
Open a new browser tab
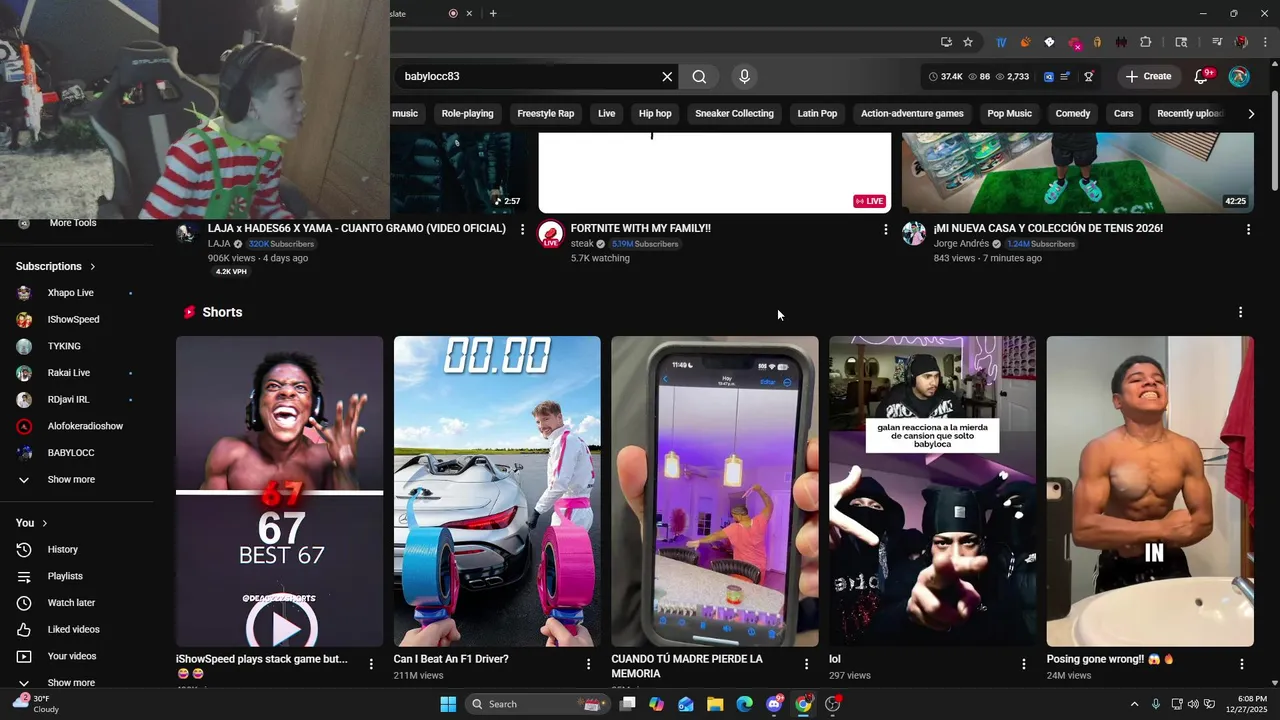pyautogui.click(x=493, y=13)
